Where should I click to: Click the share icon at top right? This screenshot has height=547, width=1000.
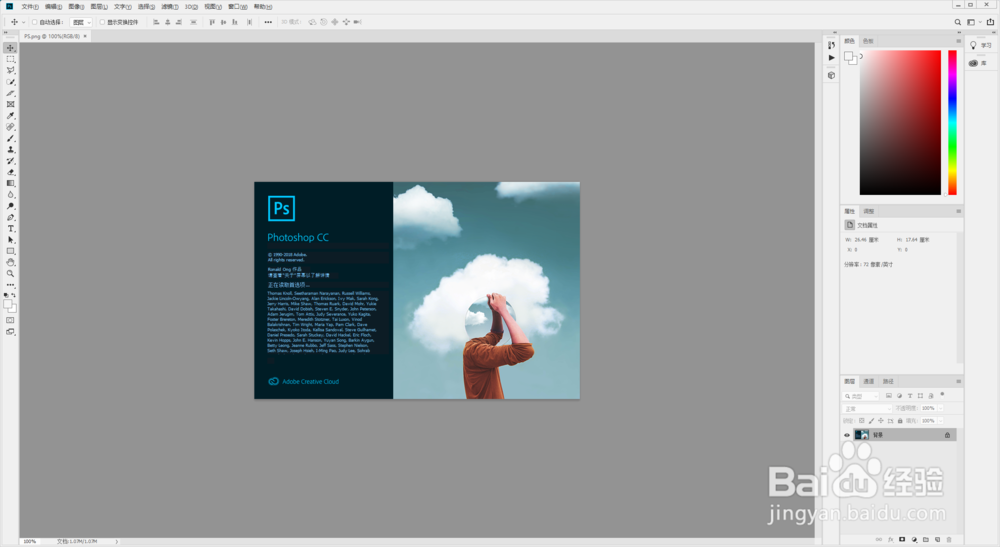(x=990, y=22)
